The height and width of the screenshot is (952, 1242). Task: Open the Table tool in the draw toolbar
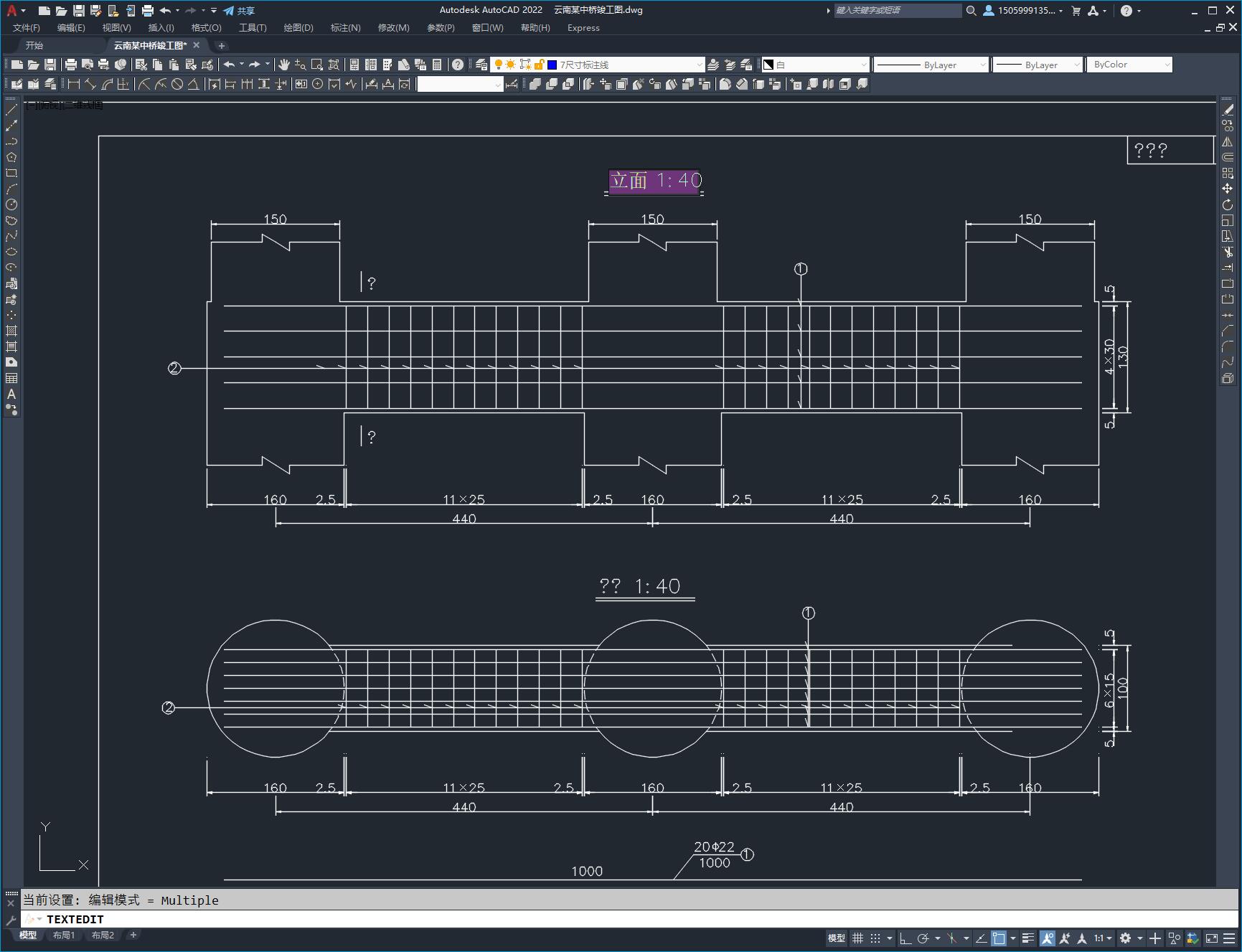tap(11, 378)
